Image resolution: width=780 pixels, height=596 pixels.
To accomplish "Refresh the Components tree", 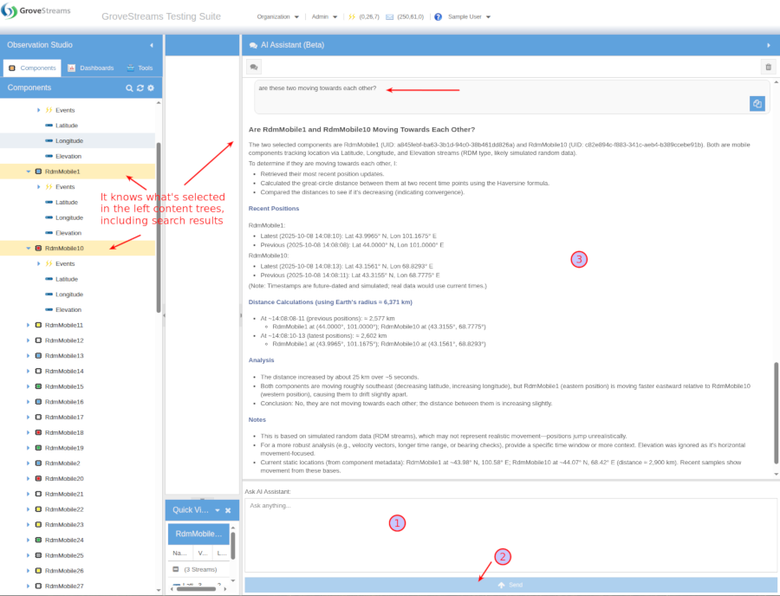I will [x=140, y=88].
